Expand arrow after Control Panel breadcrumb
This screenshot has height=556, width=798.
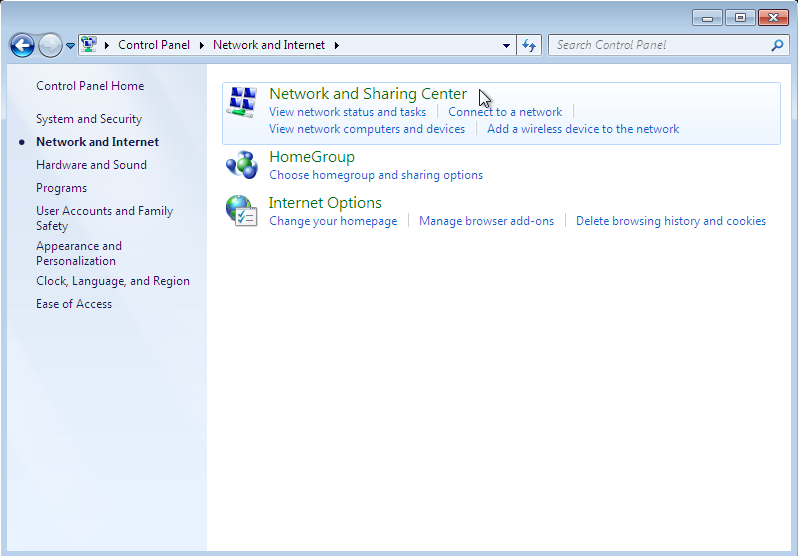pos(202,45)
